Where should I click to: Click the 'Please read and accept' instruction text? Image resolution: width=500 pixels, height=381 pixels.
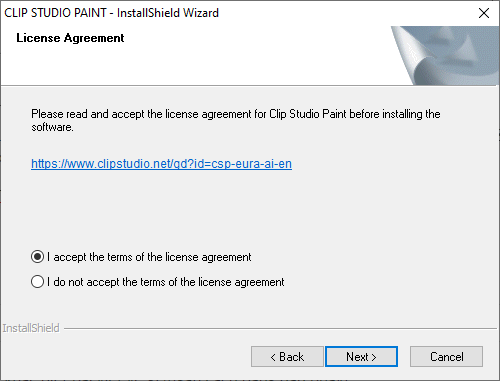(236, 120)
